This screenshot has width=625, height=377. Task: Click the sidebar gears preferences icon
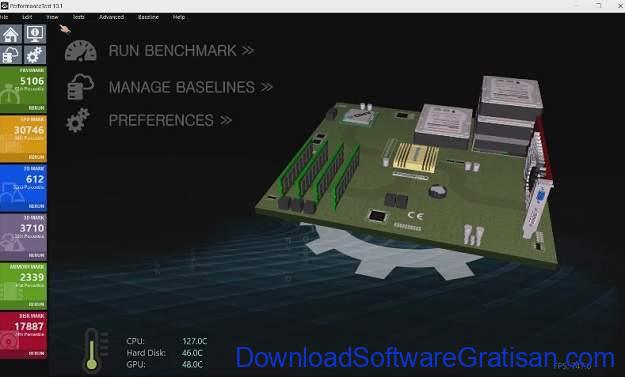[35, 55]
